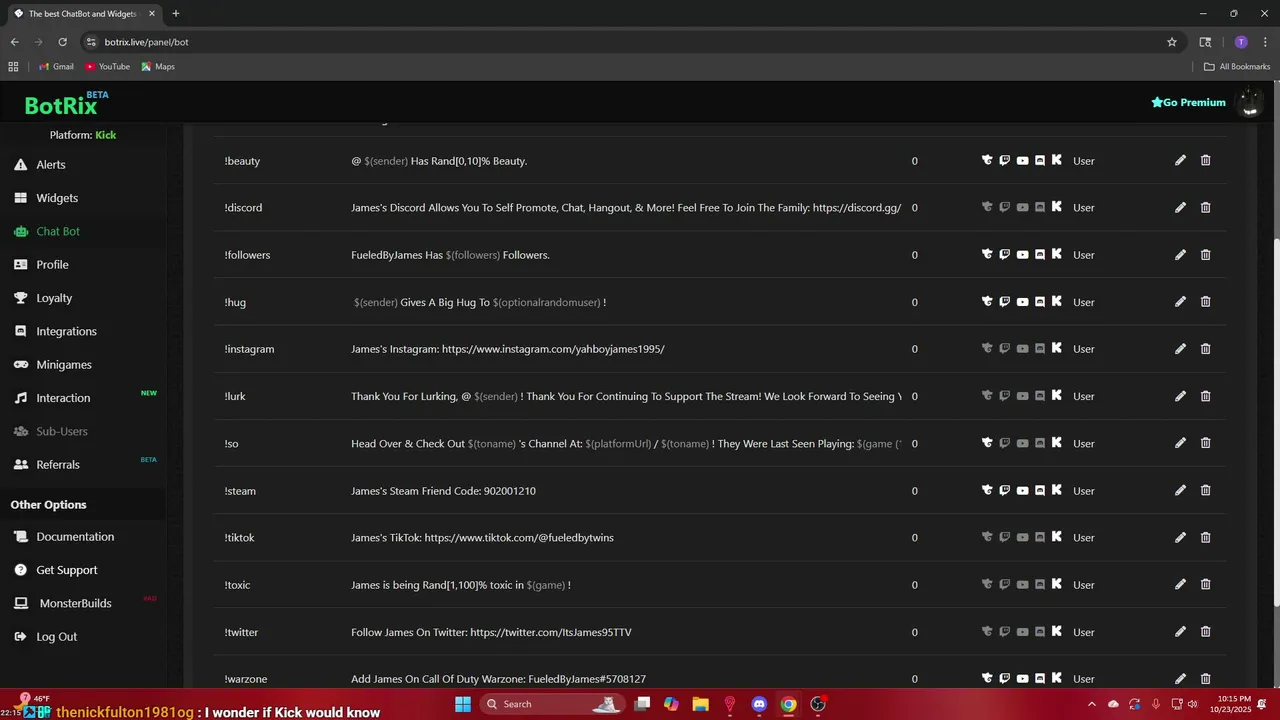Enable YouTube platform for the !instagram command
Image resolution: width=1280 pixels, height=720 pixels.
click(1022, 348)
